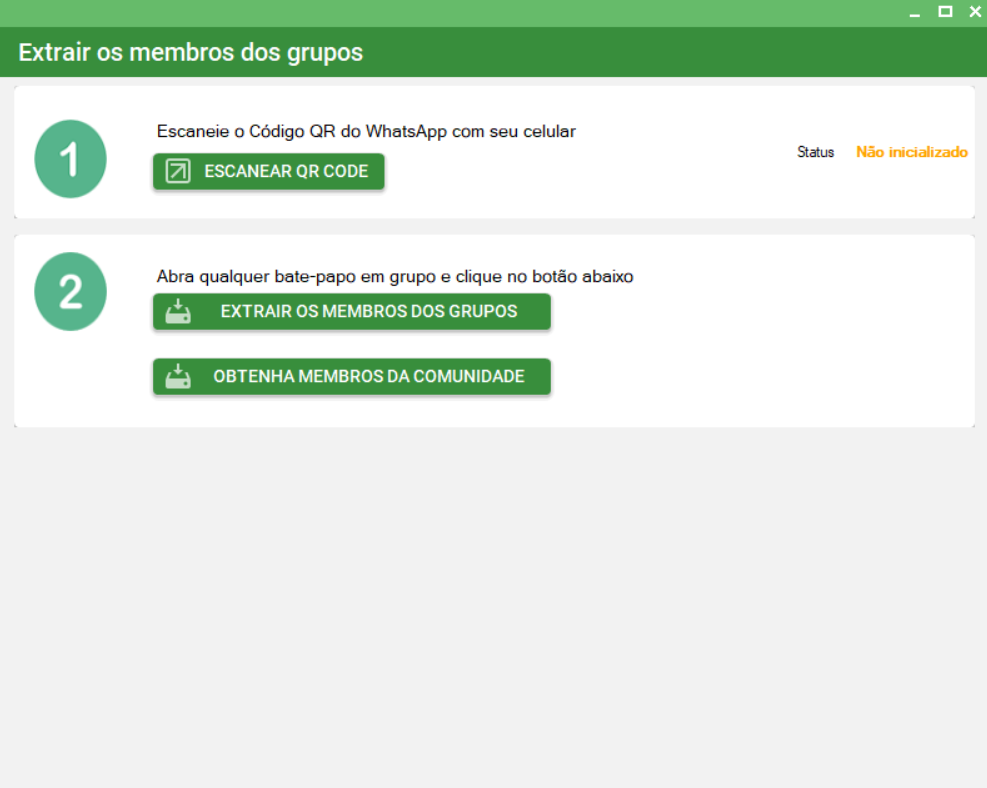987x788 pixels.
Task: Click the "Abra qualquer bate-papo" instruction text
Action: pos(395,276)
